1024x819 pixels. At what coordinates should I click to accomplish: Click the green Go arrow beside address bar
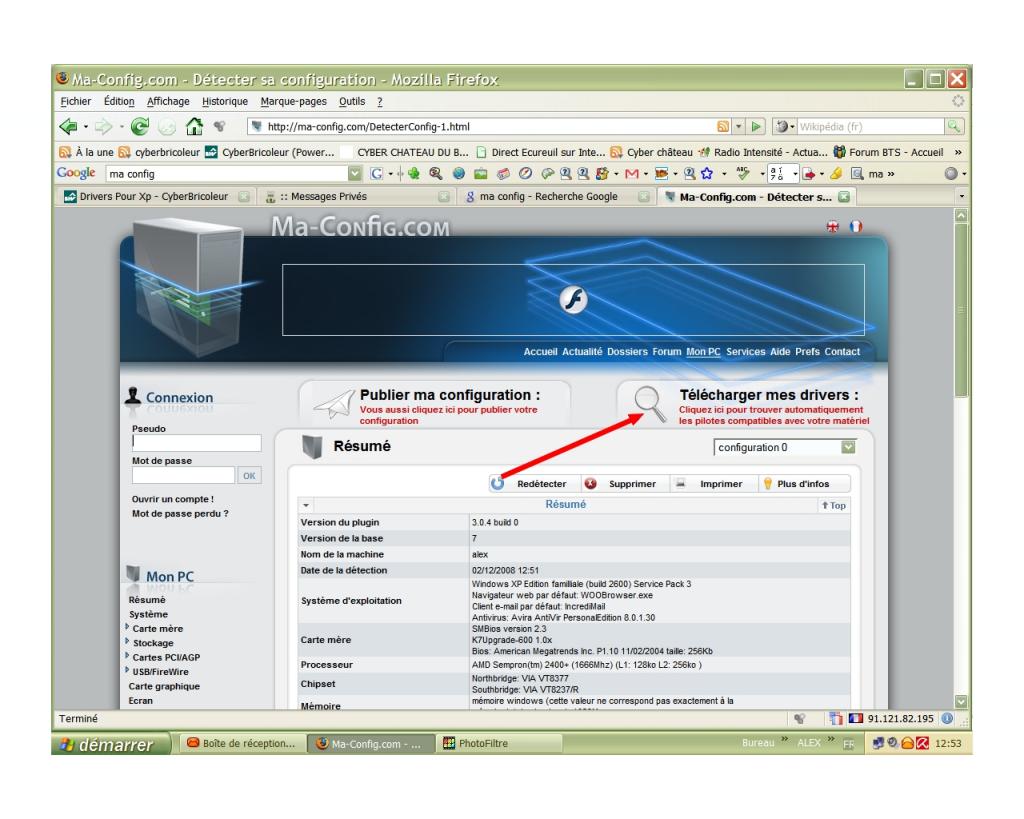pos(756,127)
